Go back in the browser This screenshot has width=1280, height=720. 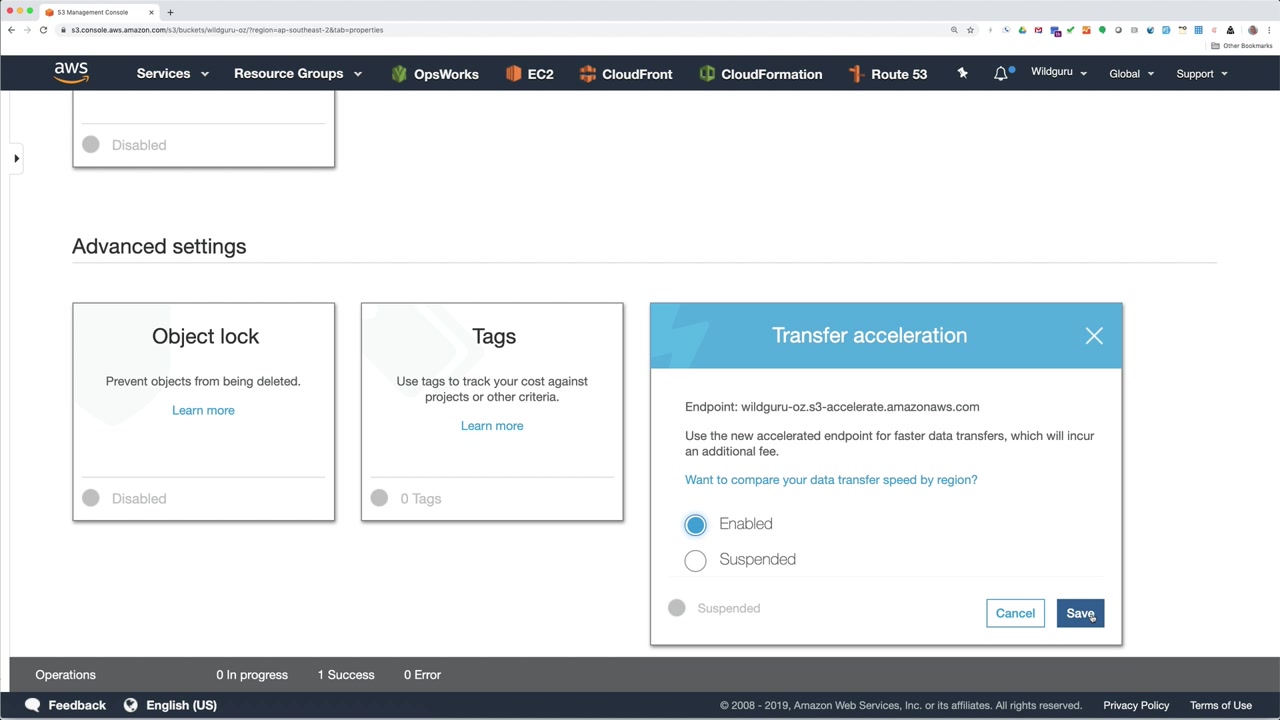point(11,30)
